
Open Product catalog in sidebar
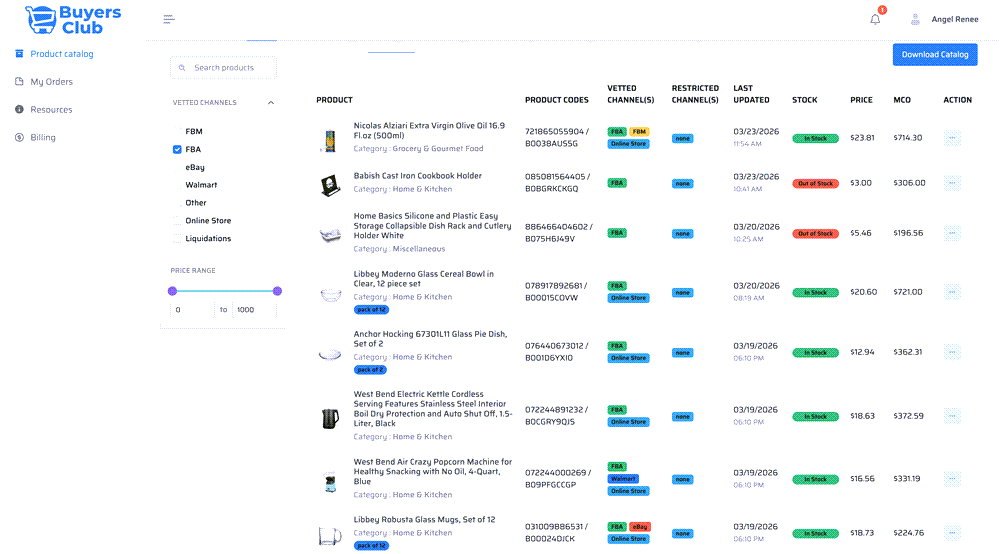[62, 54]
